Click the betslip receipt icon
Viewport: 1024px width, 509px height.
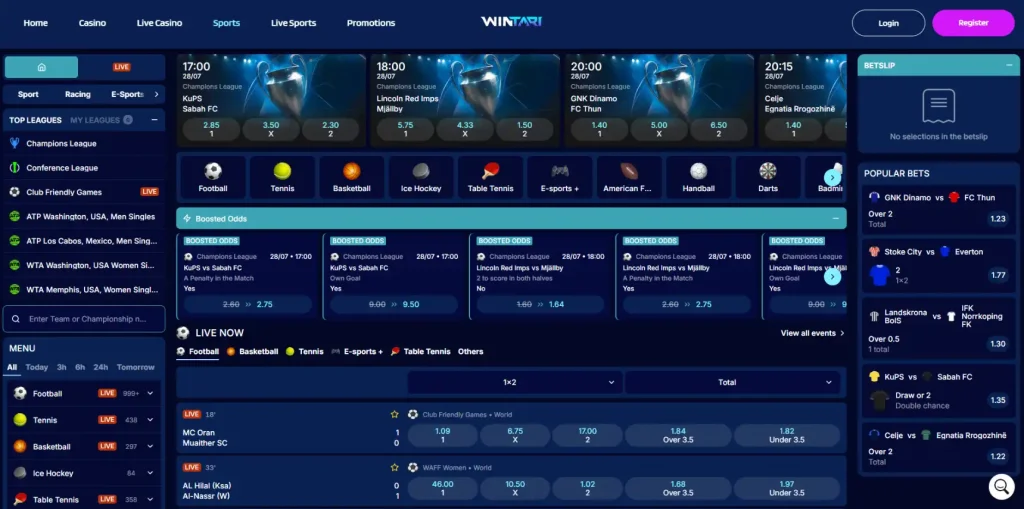[x=938, y=106]
